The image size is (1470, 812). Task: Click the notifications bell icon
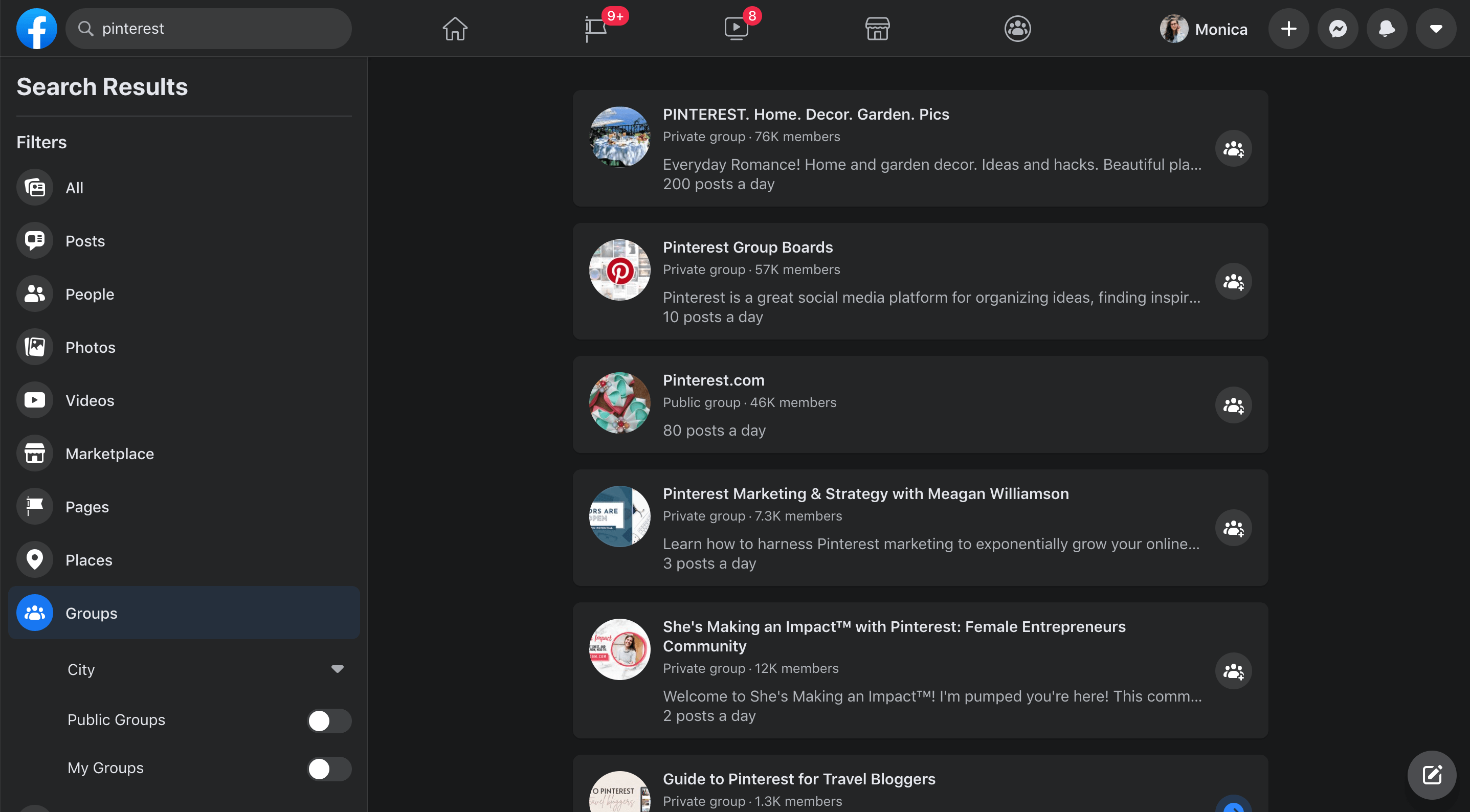click(1385, 28)
